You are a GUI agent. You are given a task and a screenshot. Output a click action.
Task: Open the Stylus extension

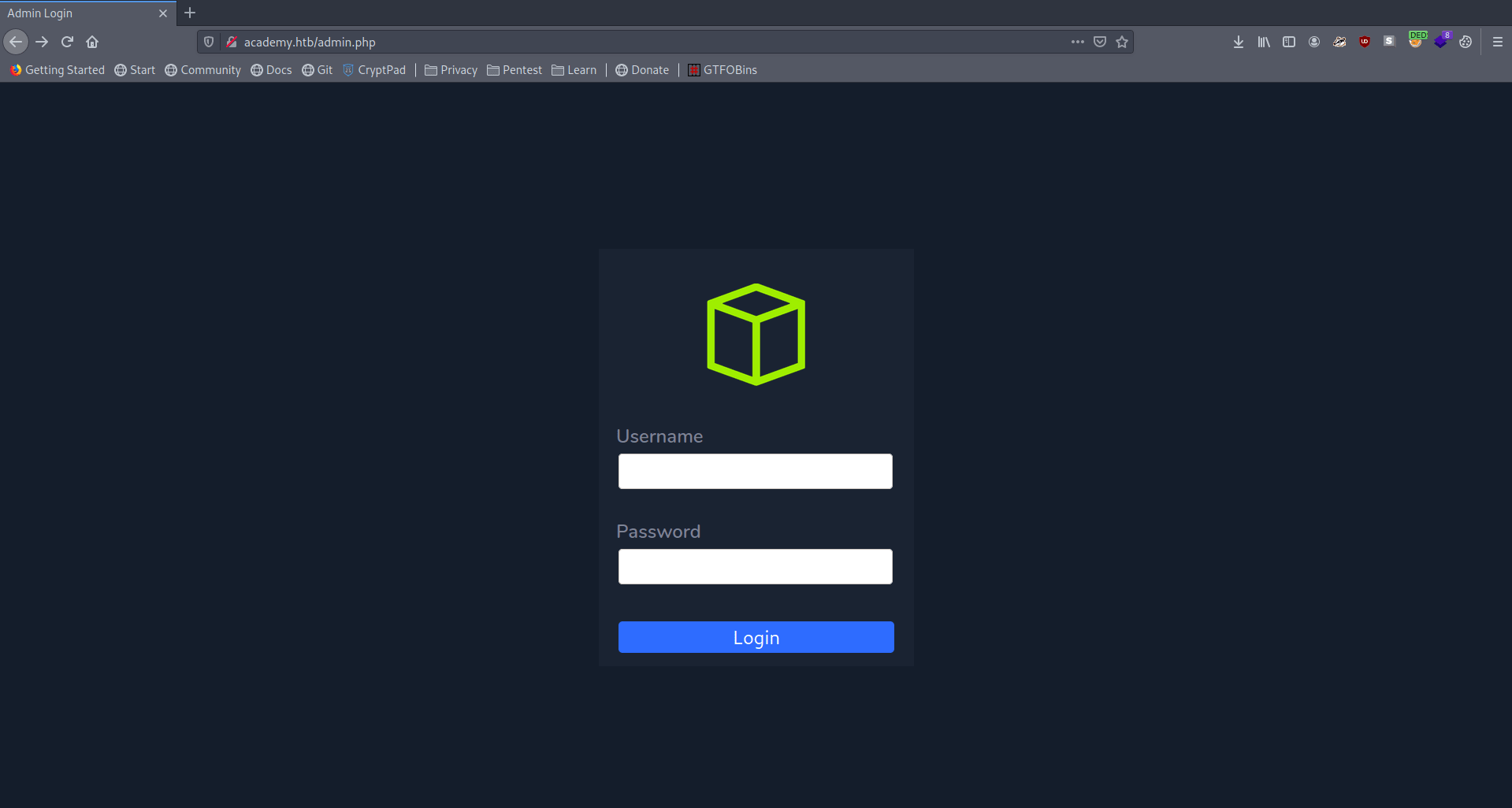pyautogui.click(x=1389, y=42)
